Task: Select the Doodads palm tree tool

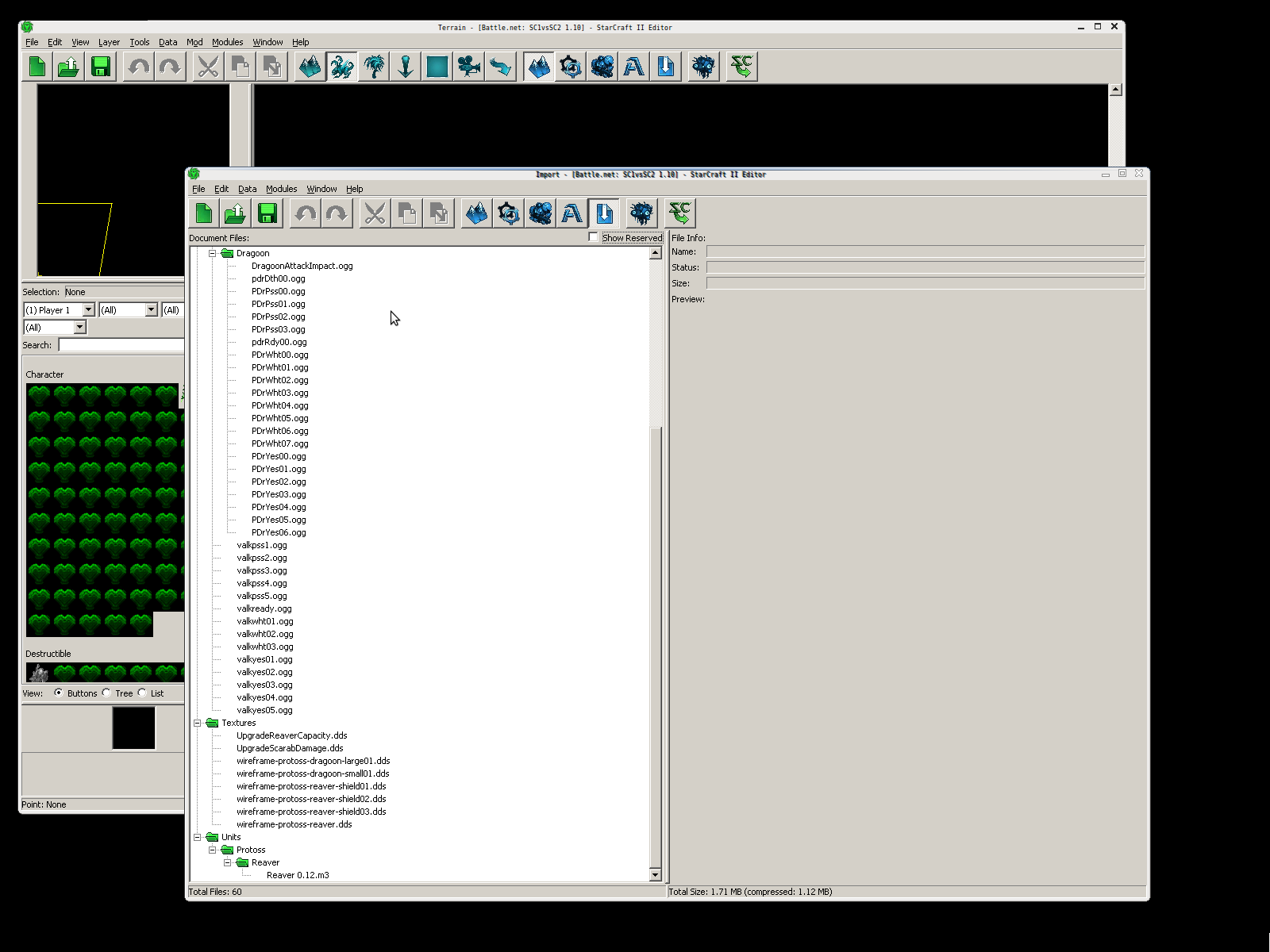Action: [374, 67]
